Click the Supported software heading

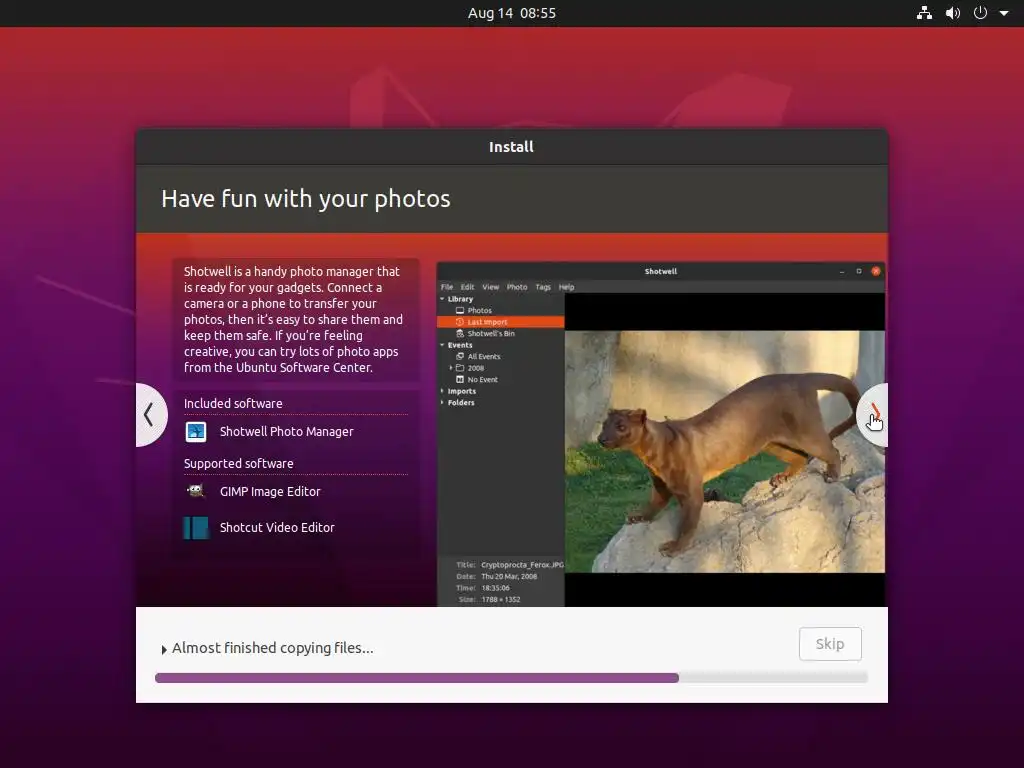point(238,464)
